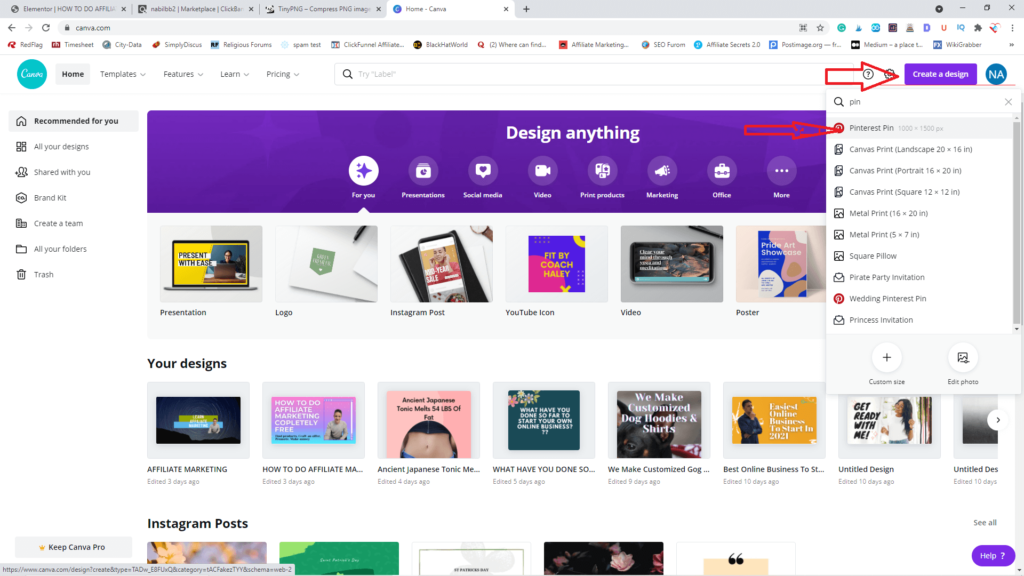Select the For you category icon
The image size is (1024, 576).
363,171
